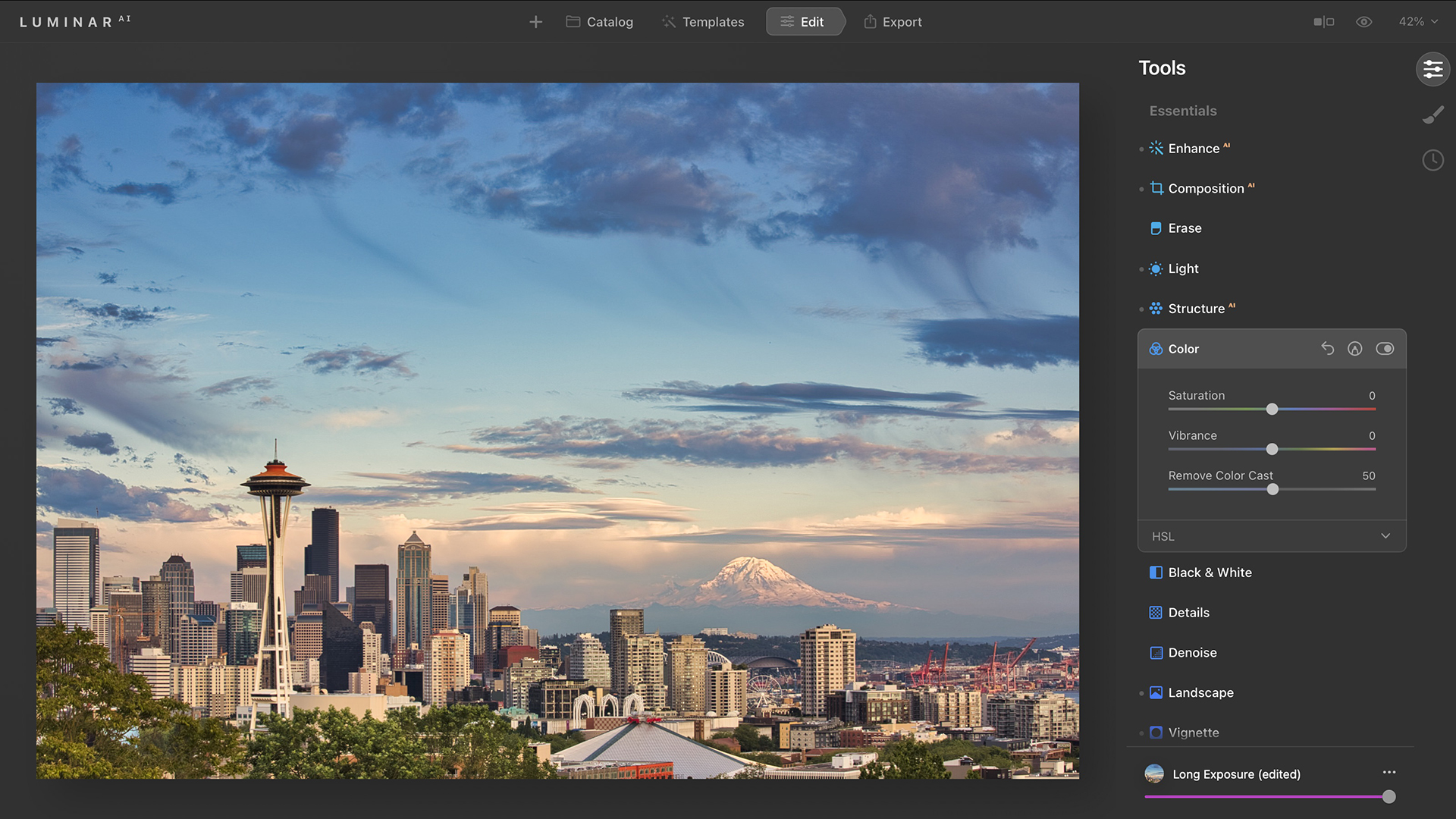Open the Denoise tool
The height and width of the screenshot is (819, 1456).
coord(1192,653)
